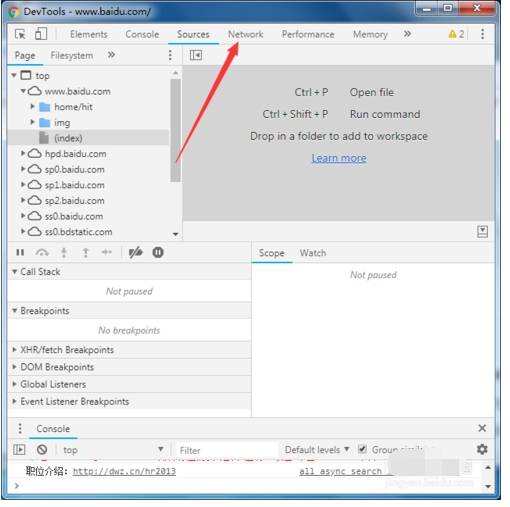Toggle Group similar checkbox
510x507 pixels.
(362, 449)
